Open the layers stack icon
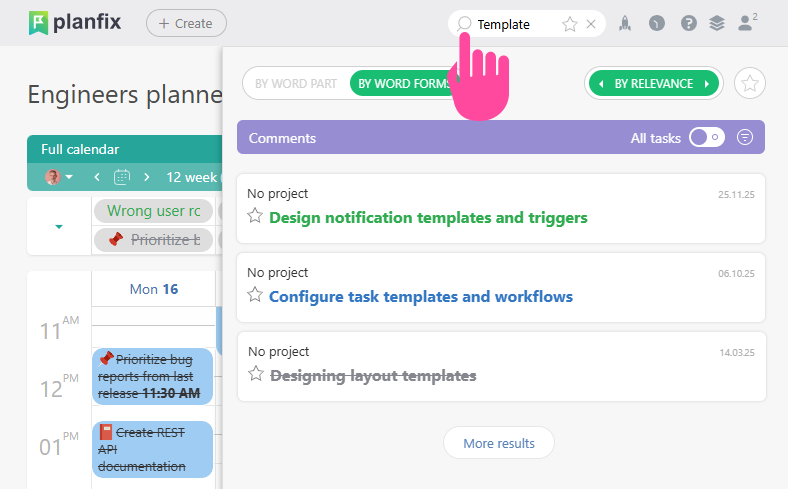The height and width of the screenshot is (489, 788). point(716,23)
